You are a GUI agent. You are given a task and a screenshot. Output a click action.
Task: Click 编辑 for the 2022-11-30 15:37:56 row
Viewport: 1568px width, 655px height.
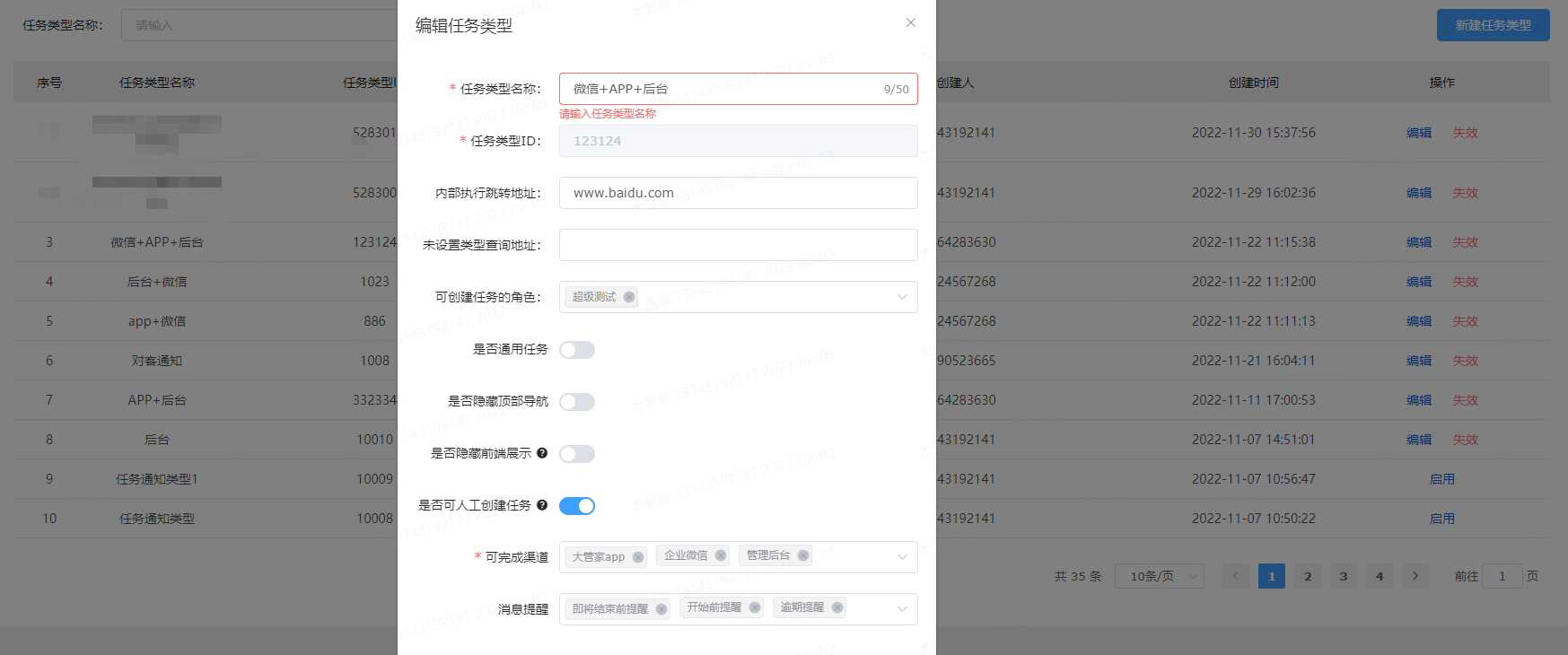point(1419,133)
